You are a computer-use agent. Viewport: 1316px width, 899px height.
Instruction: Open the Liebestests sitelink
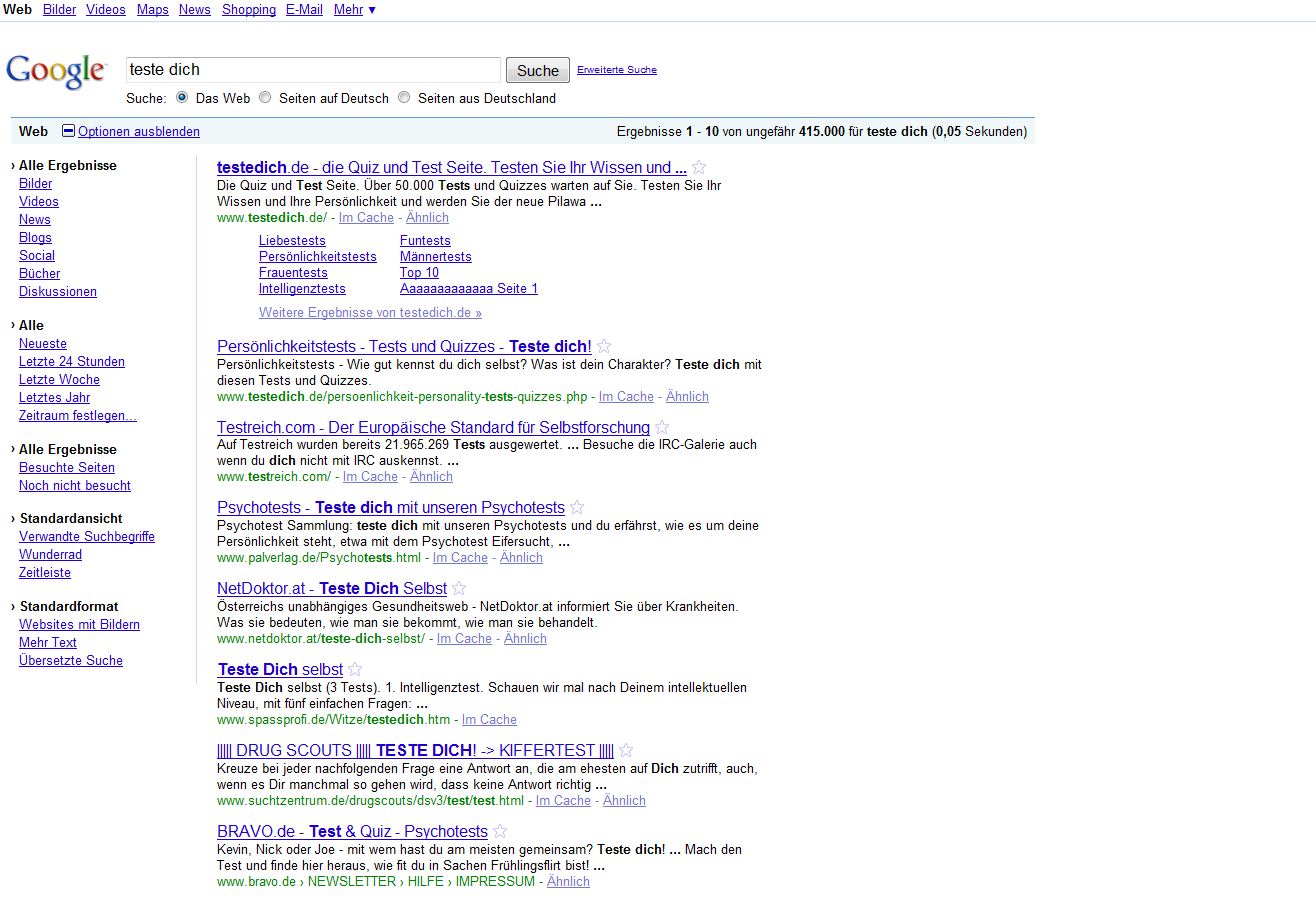(x=292, y=240)
